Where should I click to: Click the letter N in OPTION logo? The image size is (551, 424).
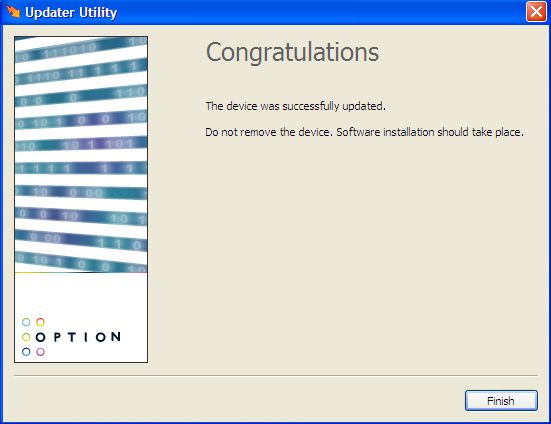[x=116, y=337]
